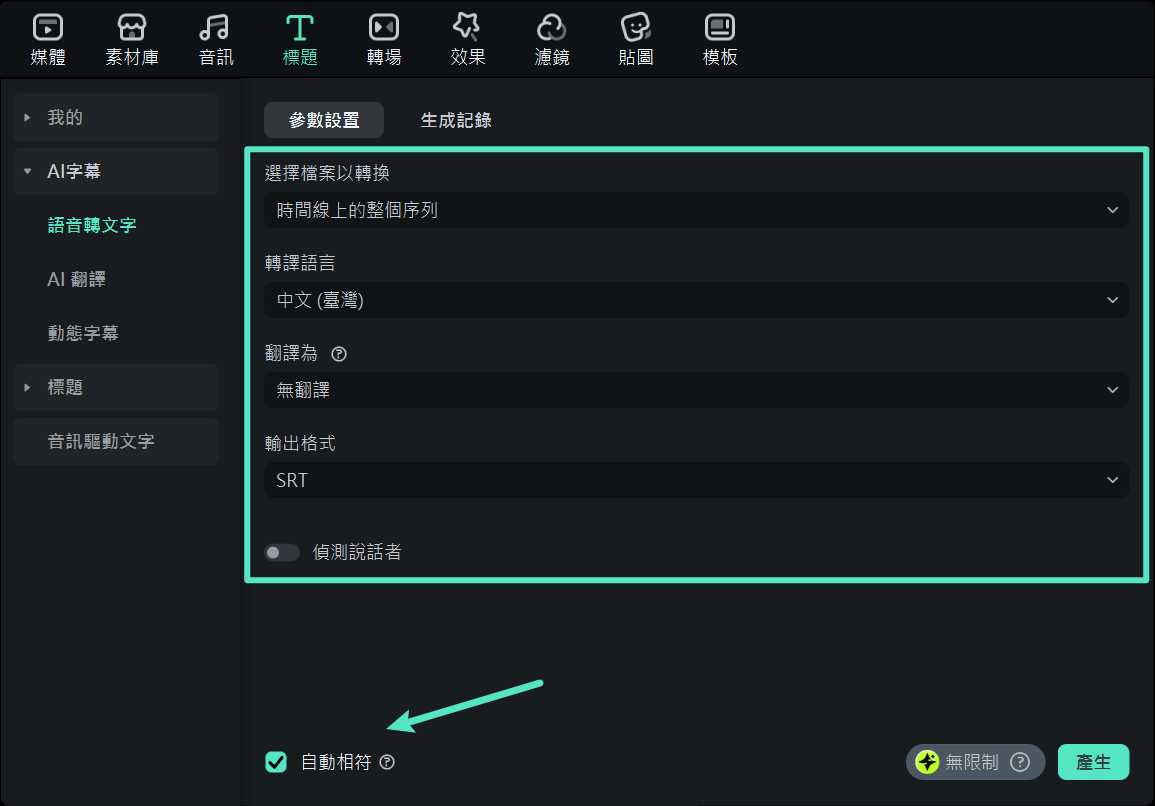Uncheck the 自動相符 checkbox
Image resolution: width=1155 pixels, height=806 pixels.
click(x=276, y=762)
